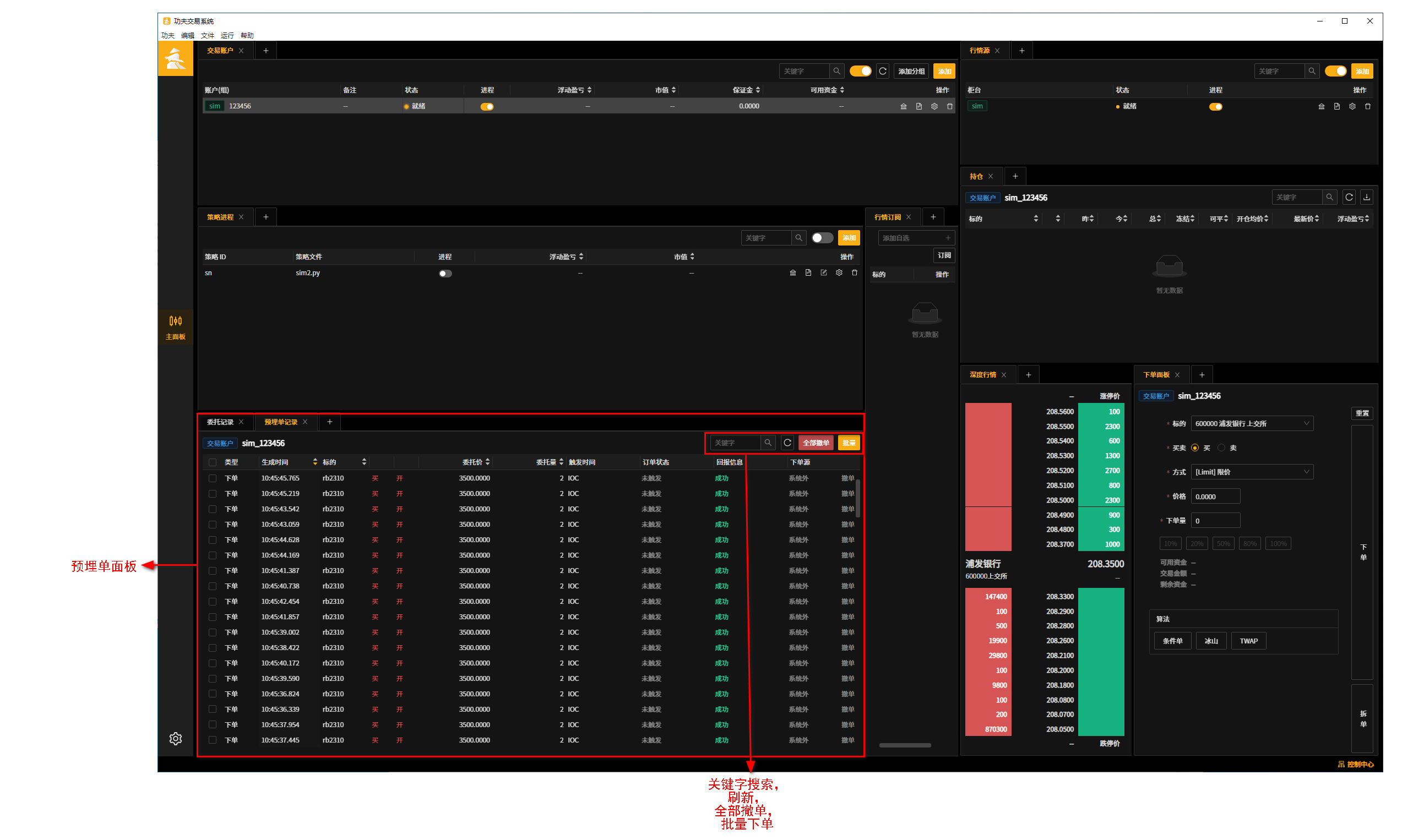This screenshot has width=1413, height=840.
Task: Select the 深度行情 tab
Action: coord(983,375)
